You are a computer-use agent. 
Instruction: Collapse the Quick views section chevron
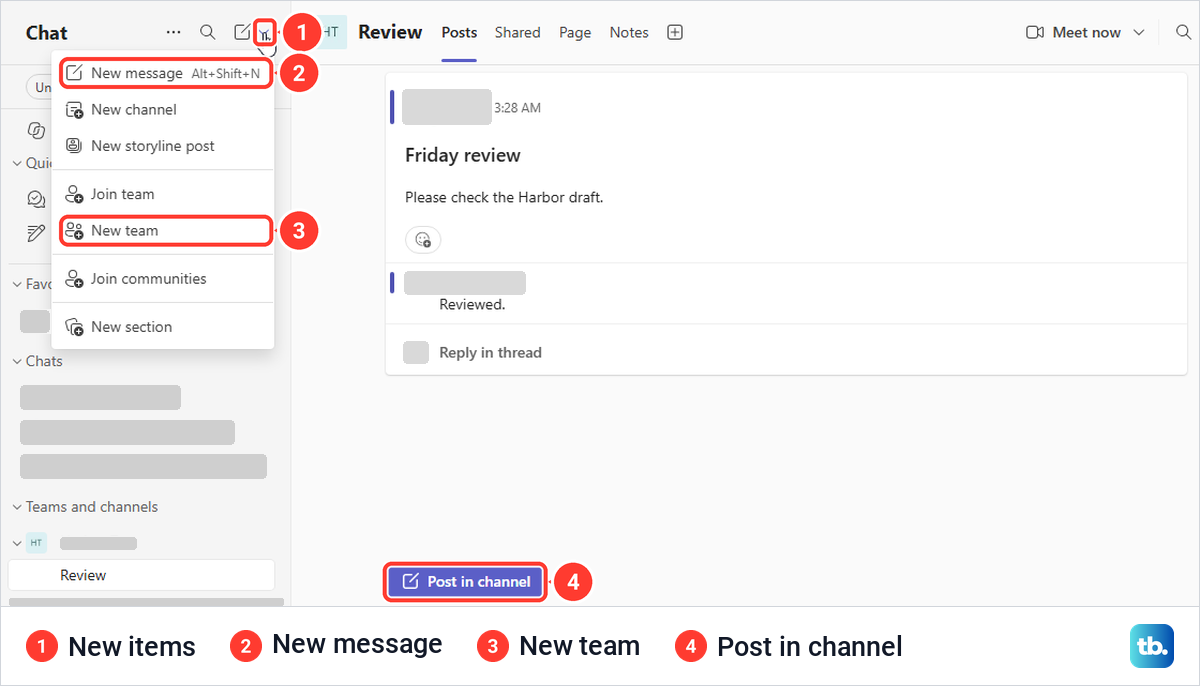[x=17, y=163]
